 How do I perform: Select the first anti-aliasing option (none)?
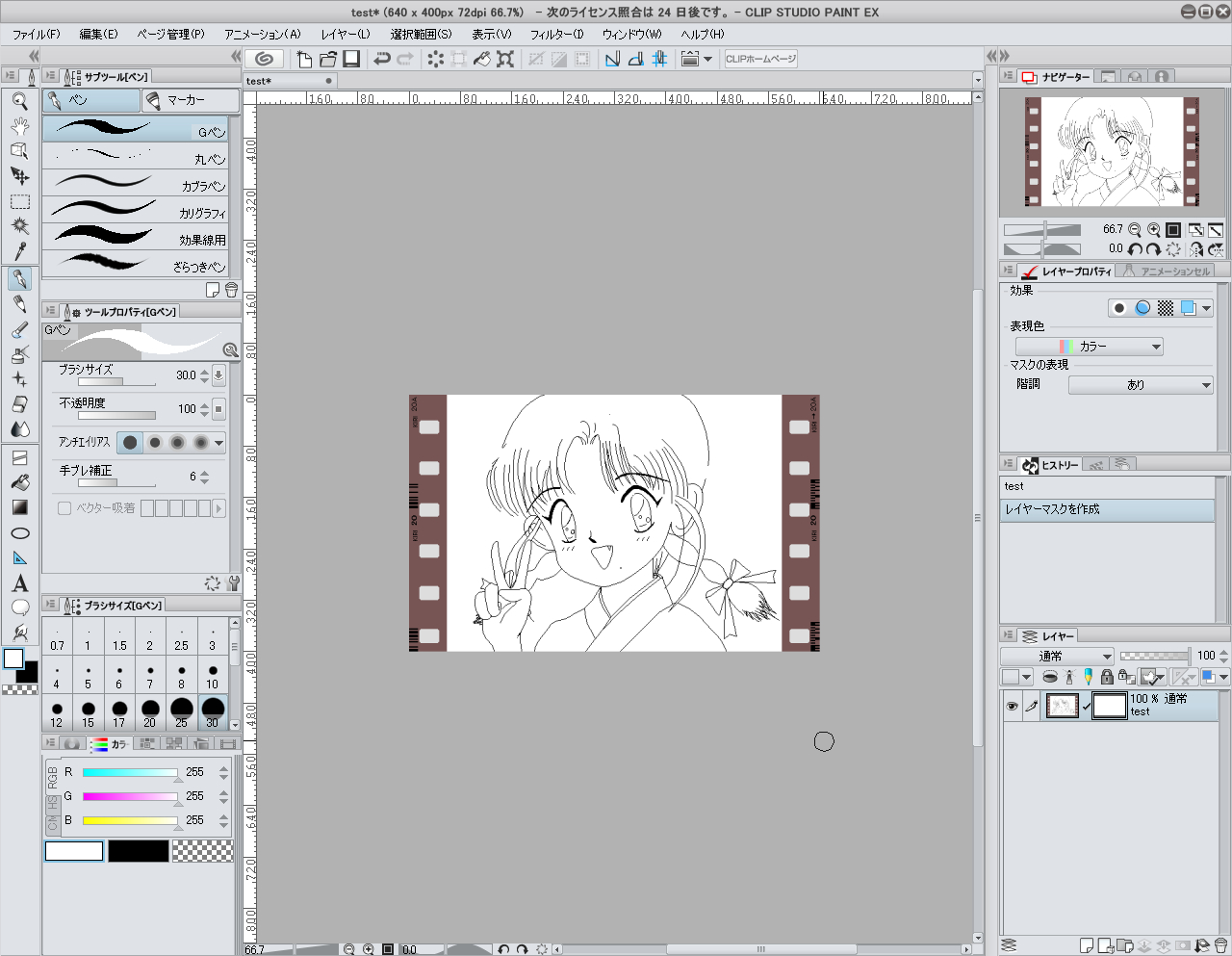130,443
